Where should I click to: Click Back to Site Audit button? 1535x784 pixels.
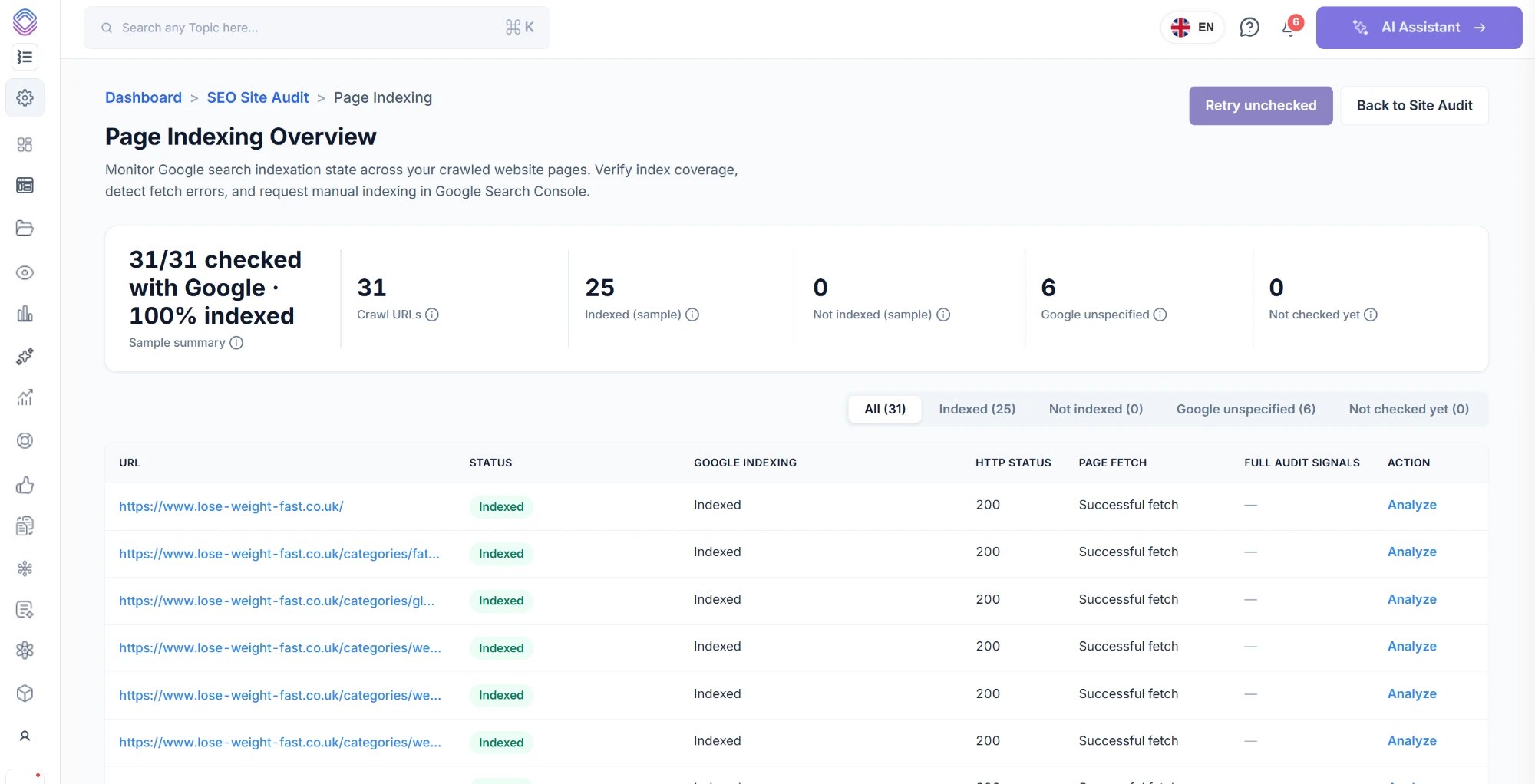pos(1415,106)
